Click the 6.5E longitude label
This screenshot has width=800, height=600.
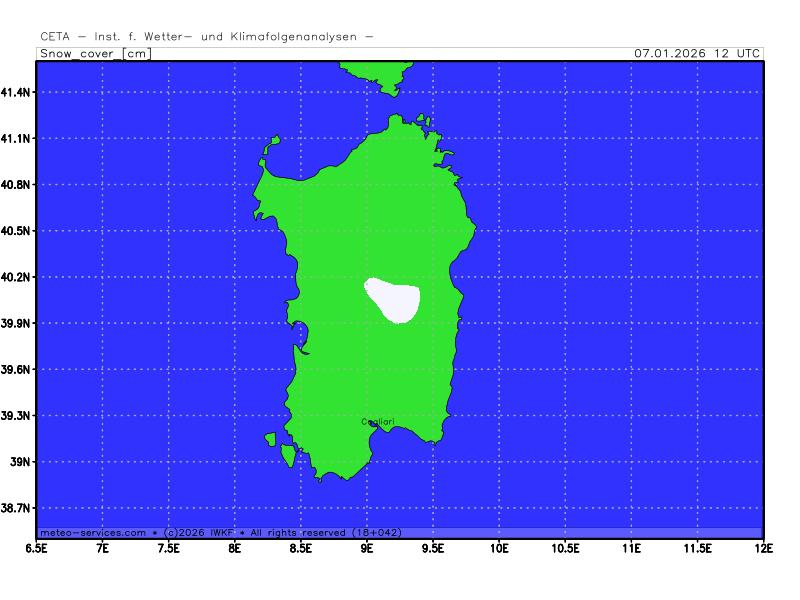coord(36,548)
